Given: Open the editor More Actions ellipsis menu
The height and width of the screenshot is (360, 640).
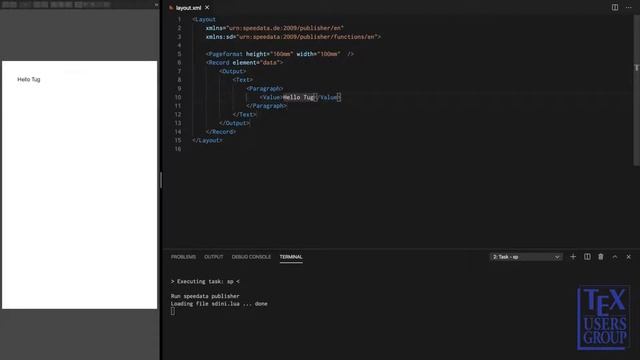Looking at the screenshot, I should point(629,7).
